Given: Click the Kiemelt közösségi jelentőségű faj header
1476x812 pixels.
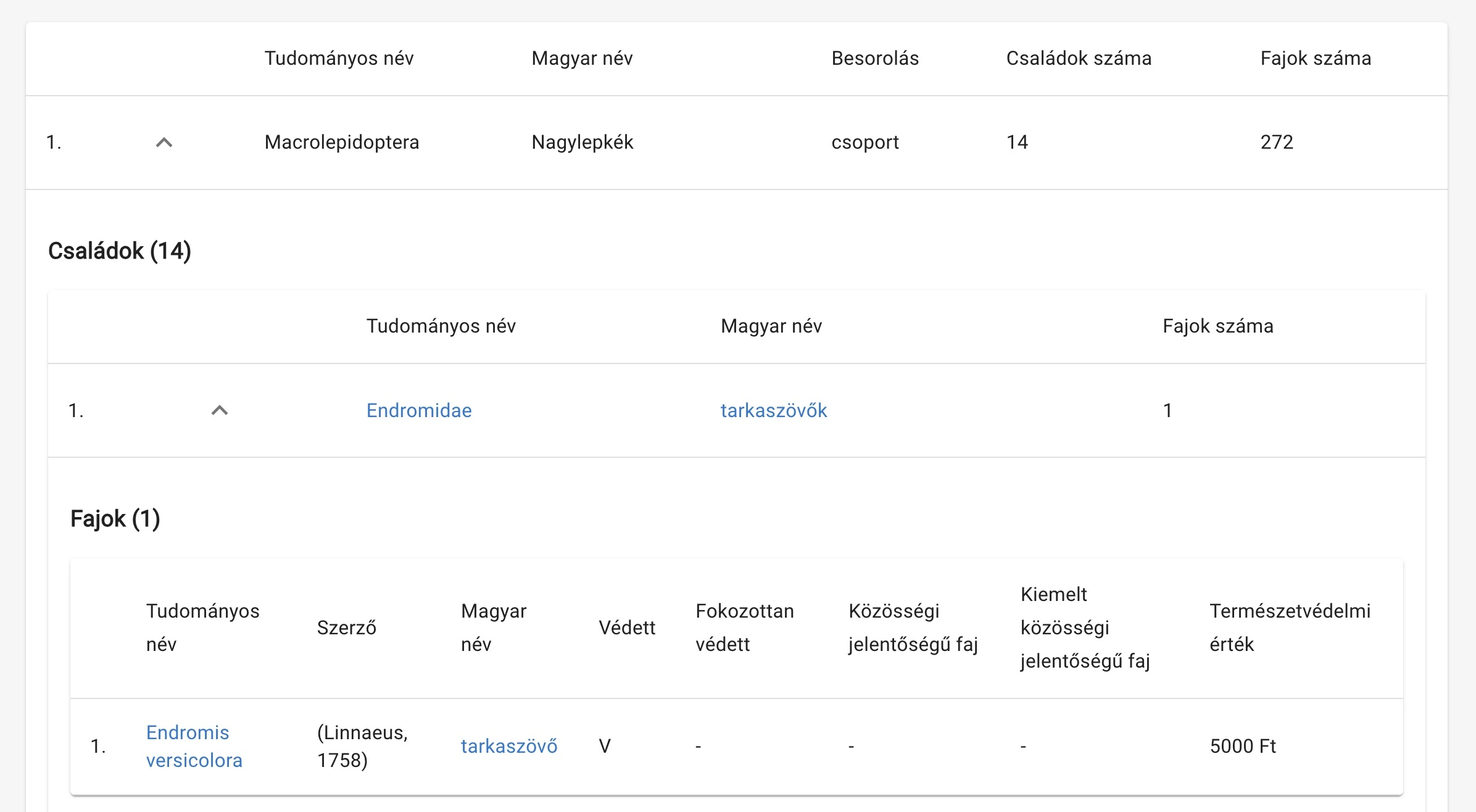Looking at the screenshot, I should [1085, 628].
